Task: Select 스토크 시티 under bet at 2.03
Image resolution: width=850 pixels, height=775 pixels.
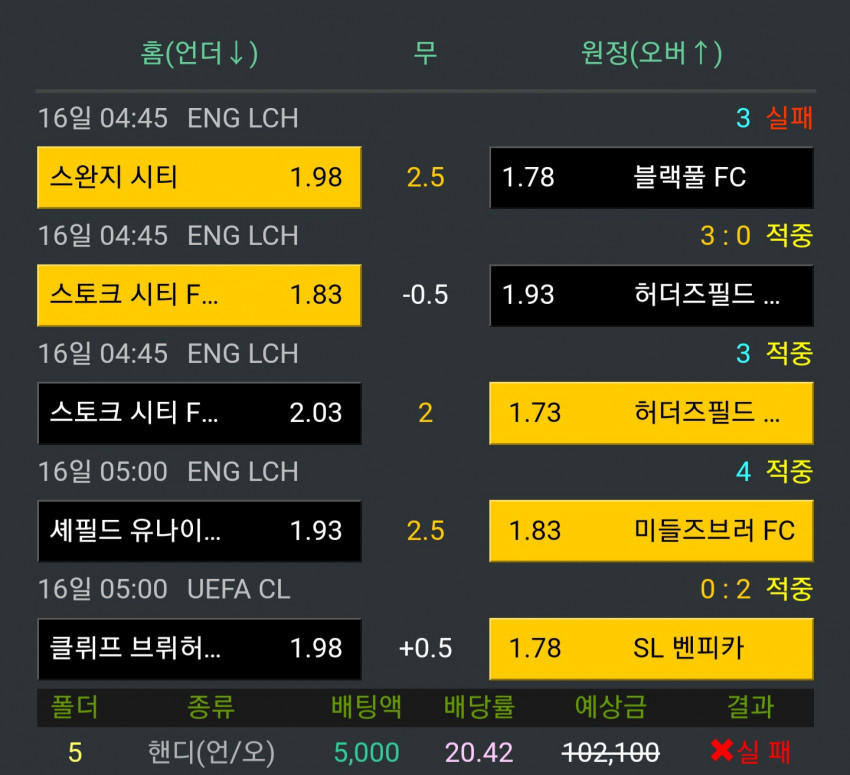Action: (199, 413)
